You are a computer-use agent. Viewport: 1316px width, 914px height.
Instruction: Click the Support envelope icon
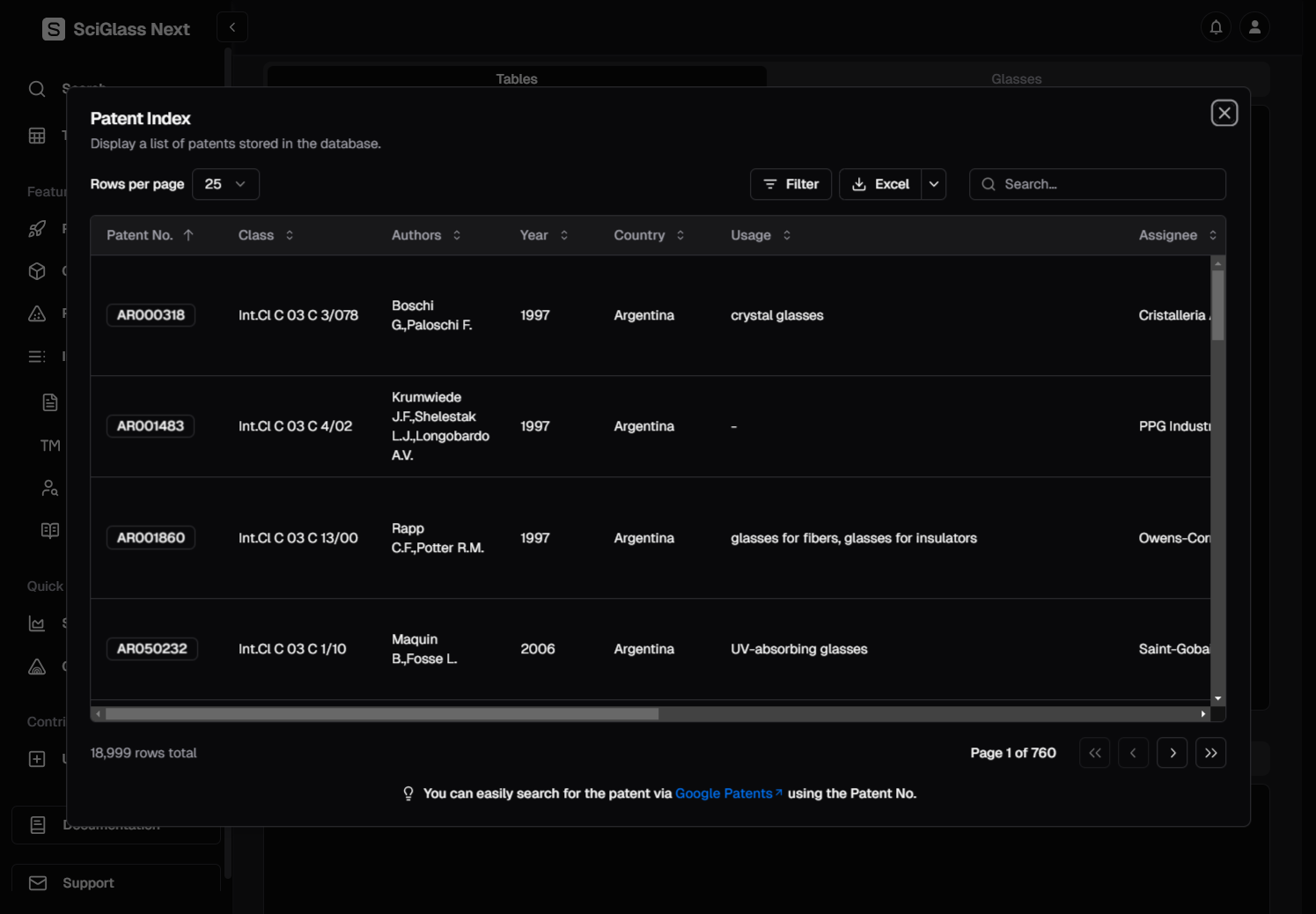pyautogui.click(x=38, y=883)
